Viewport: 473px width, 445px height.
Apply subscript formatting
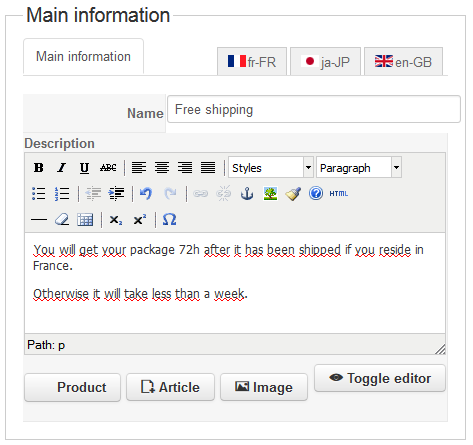(116, 220)
